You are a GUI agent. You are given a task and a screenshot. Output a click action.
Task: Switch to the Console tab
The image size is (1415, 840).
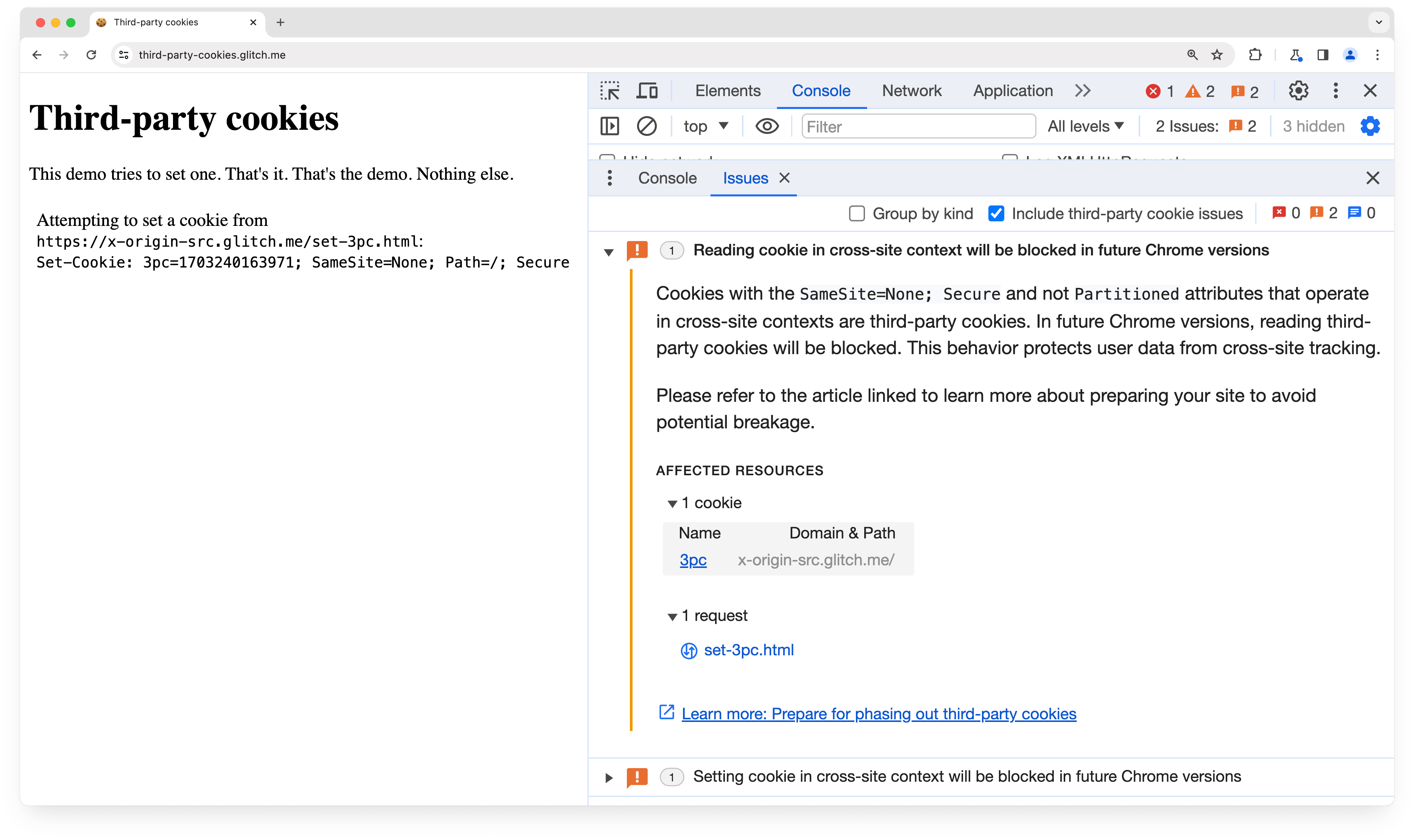pyautogui.click(x=667, y=178)
